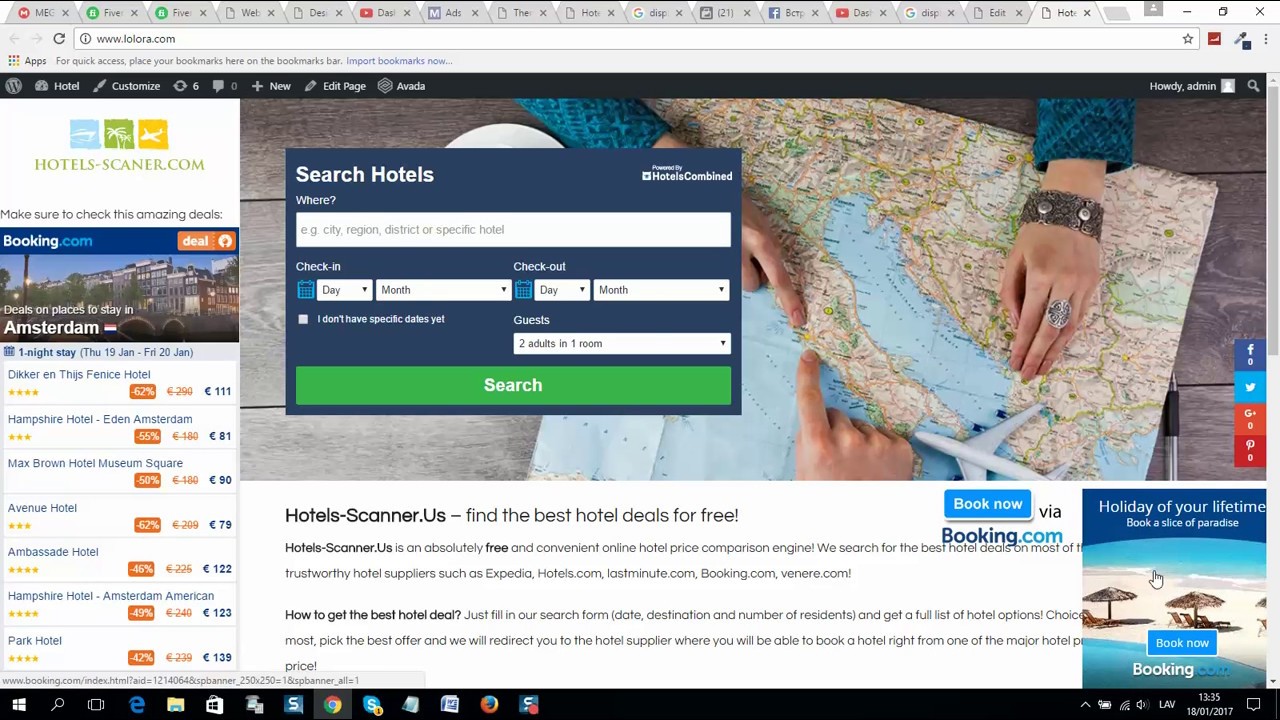The width and height of the screenshot is (1280, 720).
Task: Select the Edit Page item
Action: 335,86
